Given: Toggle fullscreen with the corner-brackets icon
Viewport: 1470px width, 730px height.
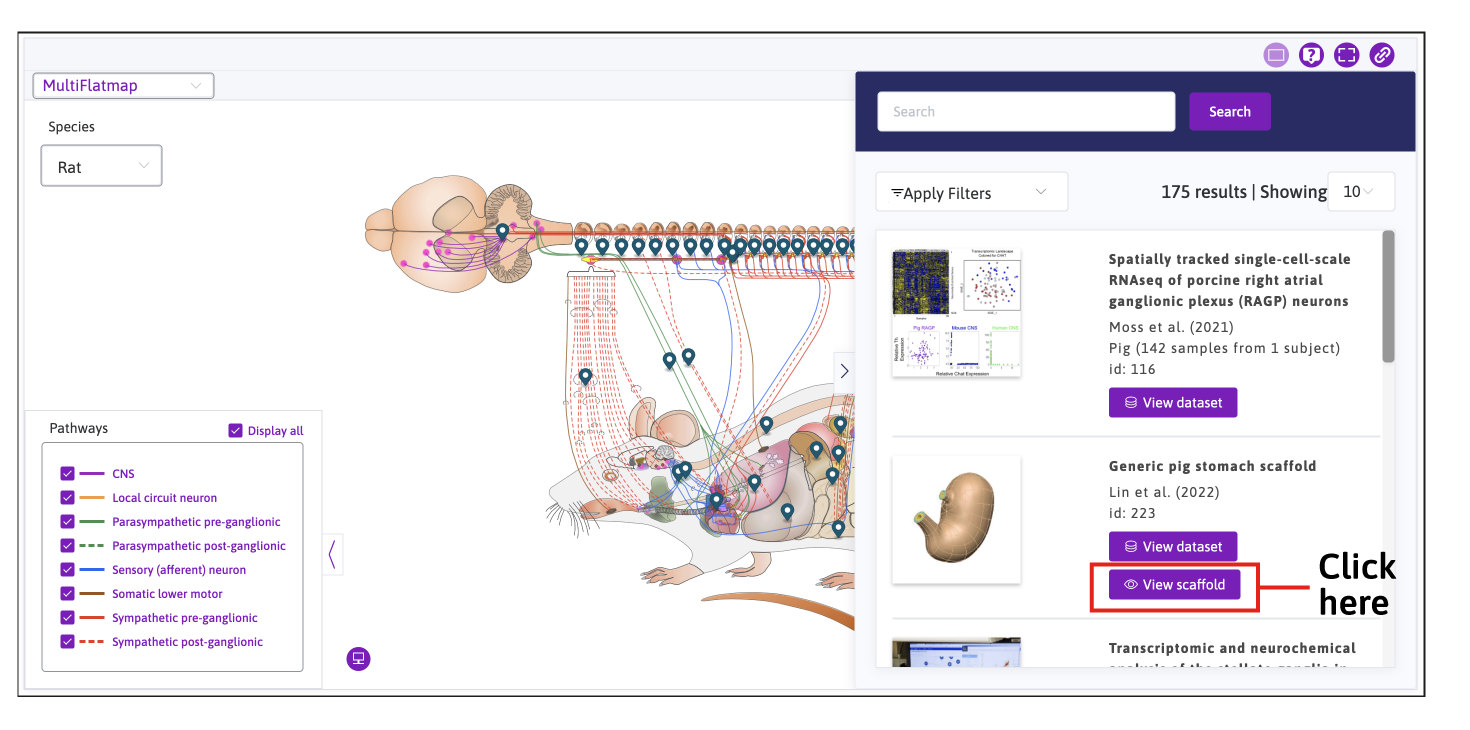Looking at the screenshot, I should click(x=1347, y=55).
